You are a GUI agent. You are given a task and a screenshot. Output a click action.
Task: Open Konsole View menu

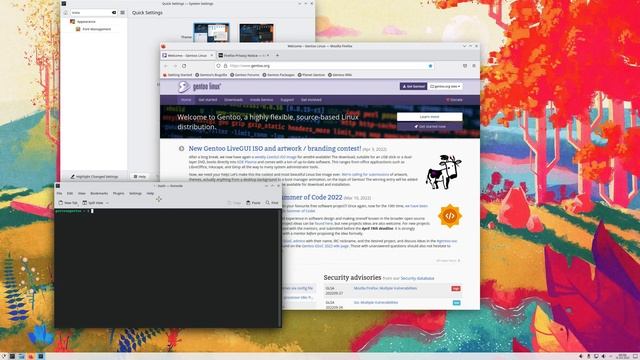[x=82, y=193]
